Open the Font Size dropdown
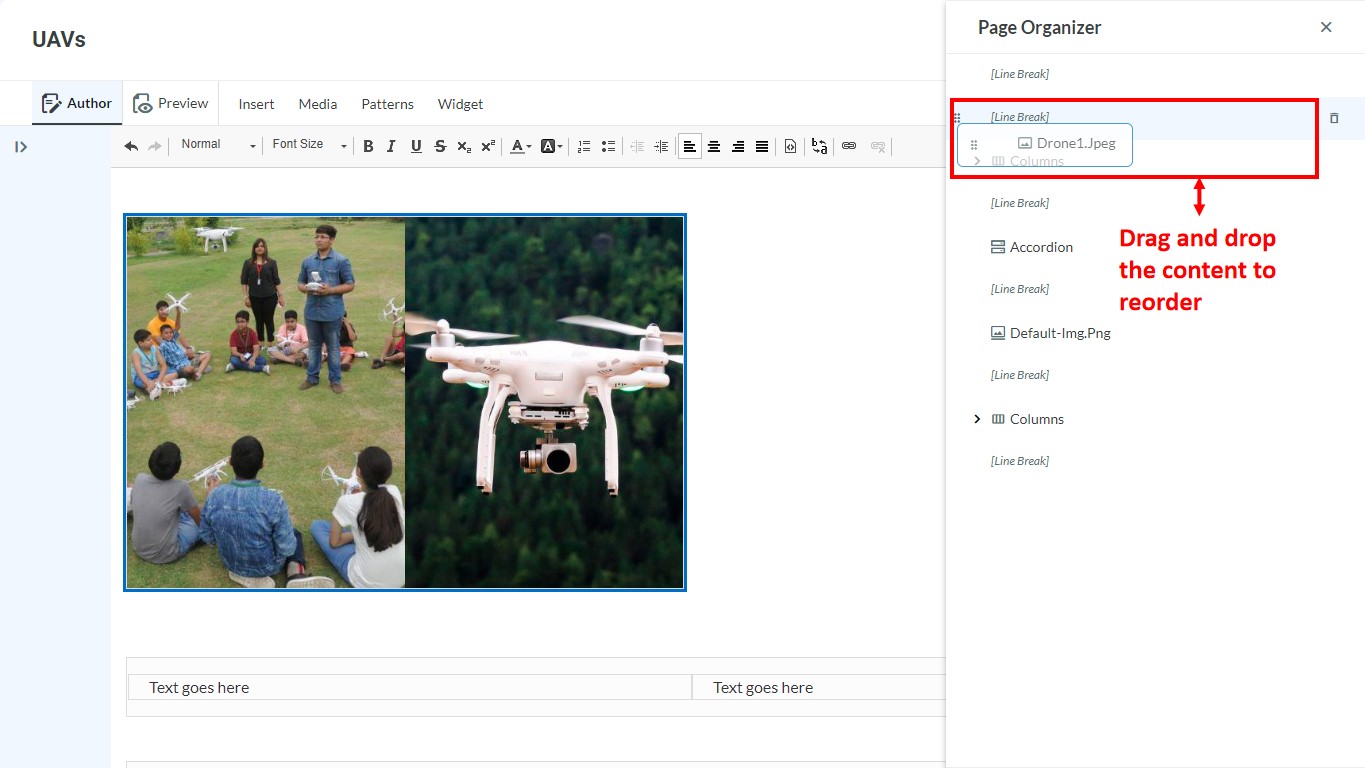This screenshot has width=1365, height=768. point(309,145)
